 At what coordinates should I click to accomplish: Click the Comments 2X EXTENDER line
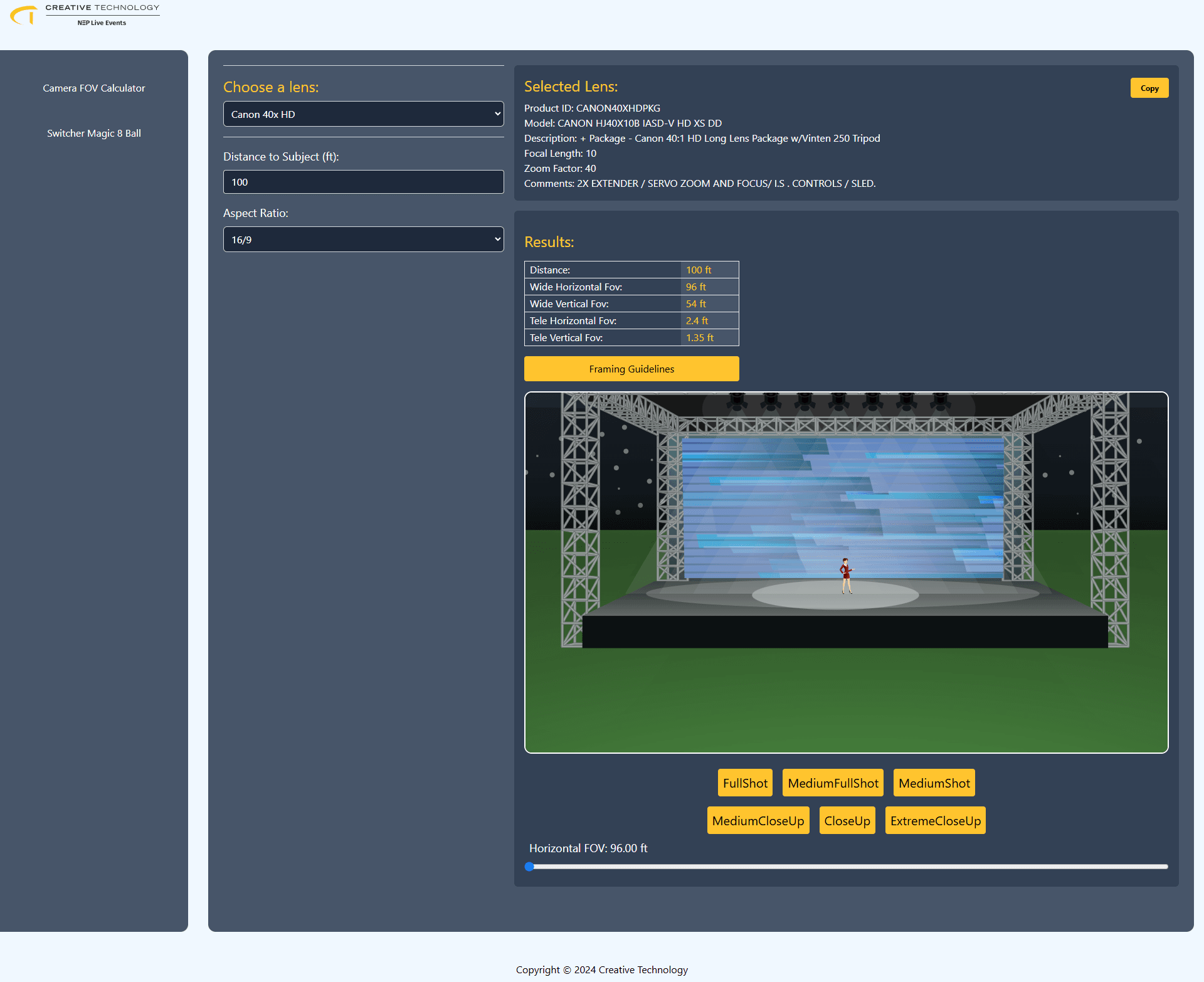[700, 183]
